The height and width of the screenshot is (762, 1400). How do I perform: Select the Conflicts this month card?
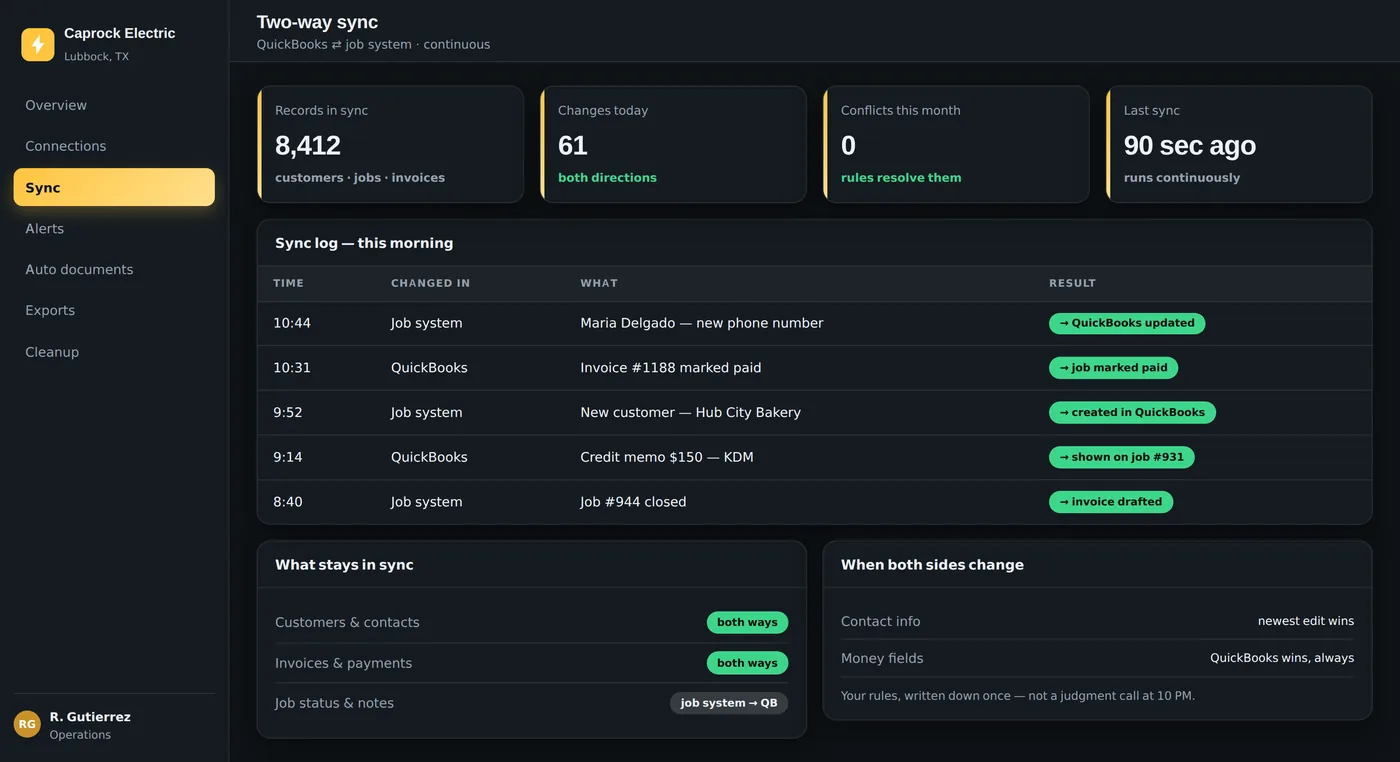pyautogui.click(x=956, y=144)
